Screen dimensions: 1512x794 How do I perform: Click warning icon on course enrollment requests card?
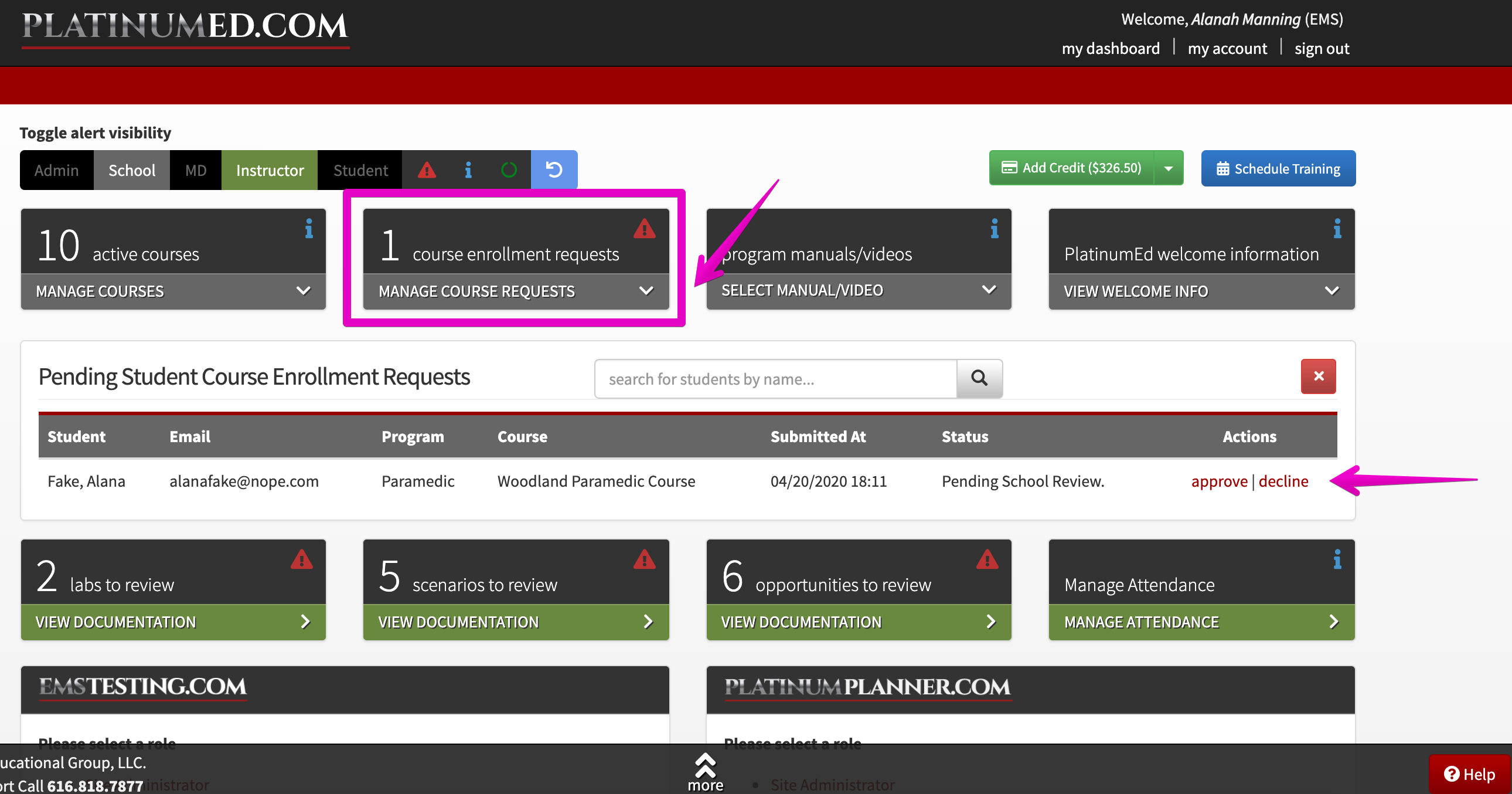[645, 229]
